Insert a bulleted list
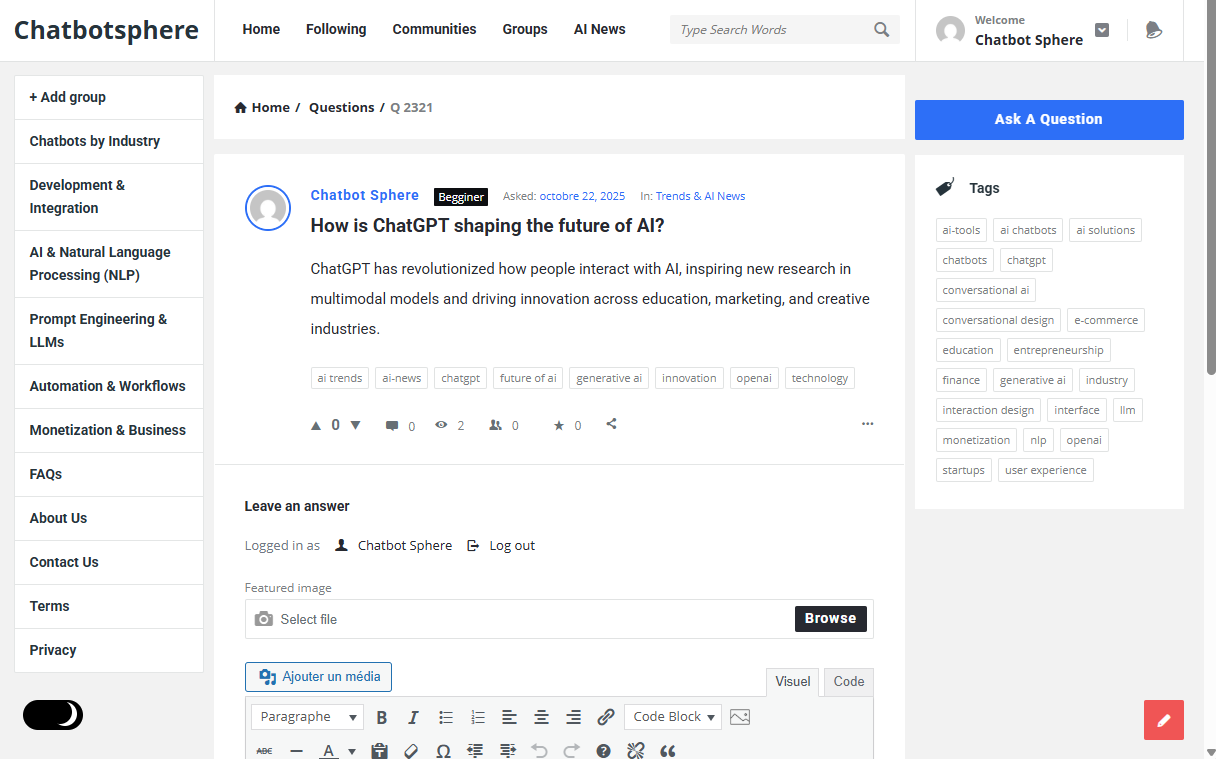 (x=446, y=717)
